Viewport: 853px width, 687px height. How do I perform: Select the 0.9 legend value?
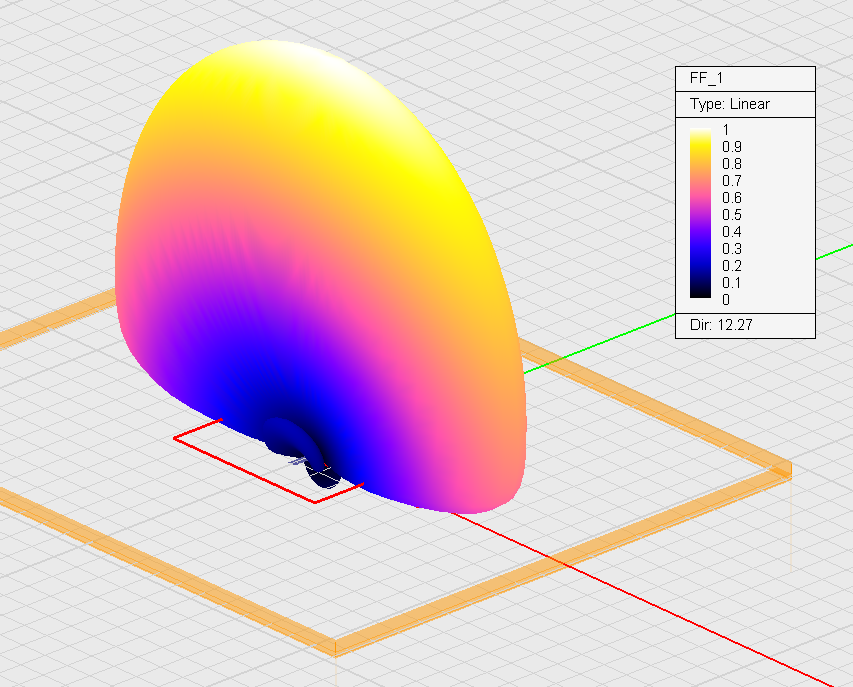pos(732,147)
